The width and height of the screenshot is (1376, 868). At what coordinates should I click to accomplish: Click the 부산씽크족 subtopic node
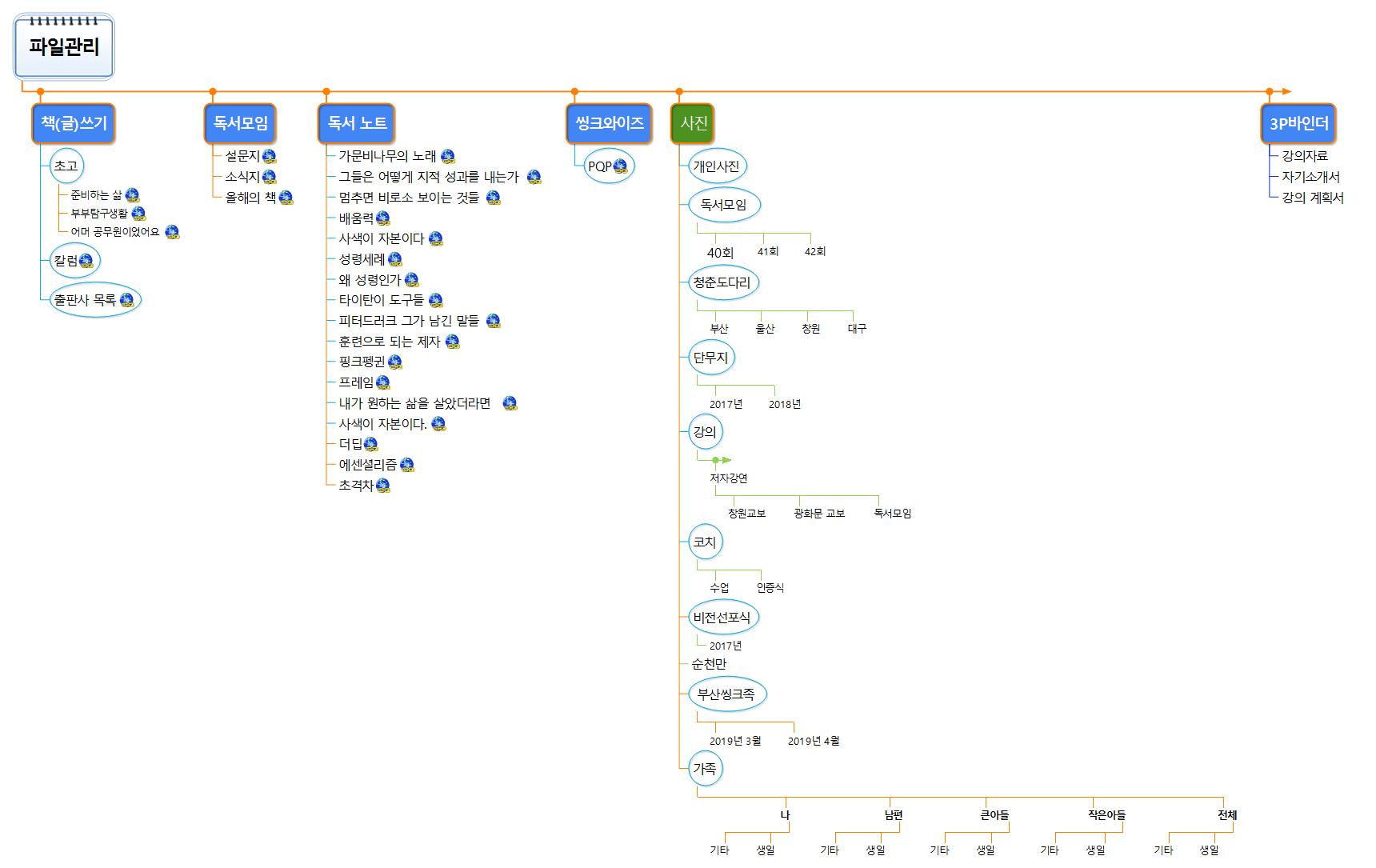(726, 694)
